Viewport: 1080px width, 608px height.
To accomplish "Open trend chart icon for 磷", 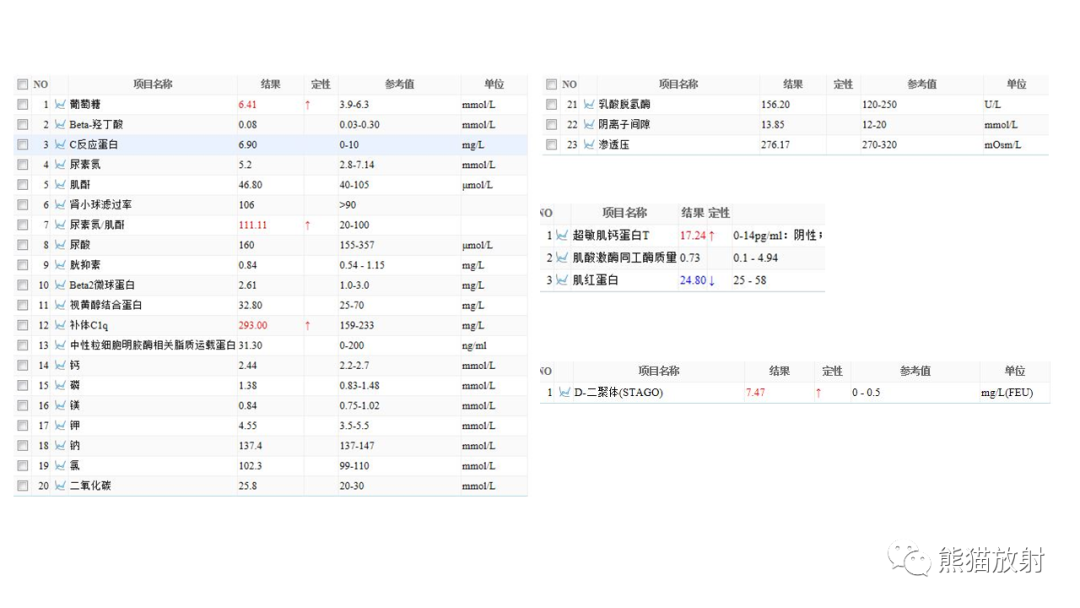I will [60, 385].
